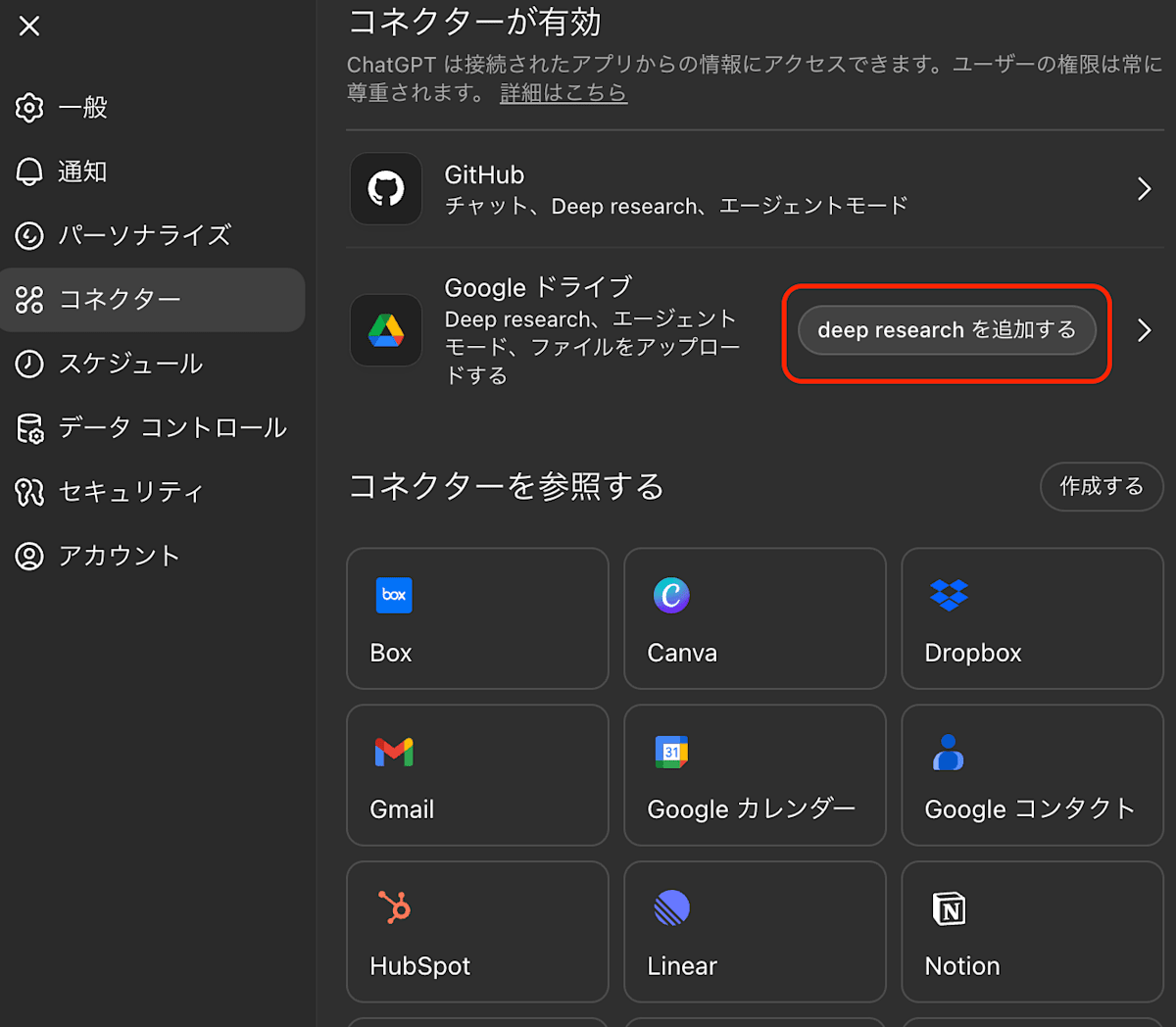Click the コネクター sidebar icon
Screen dimensions: 1176x1027
point(29,300)
